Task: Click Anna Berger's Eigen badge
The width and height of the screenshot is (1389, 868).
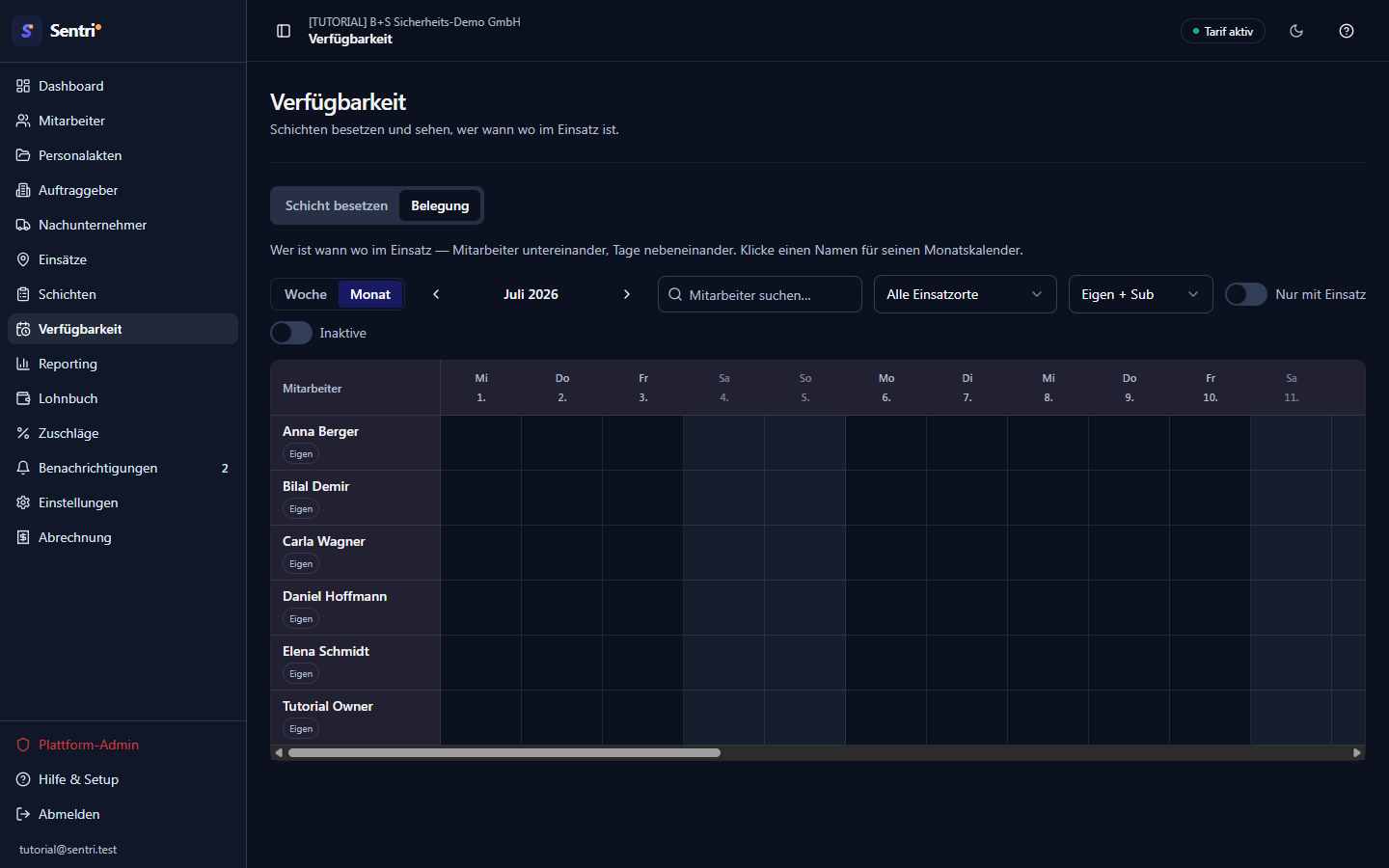Action: pyautogui.click(x=301, y=454)
